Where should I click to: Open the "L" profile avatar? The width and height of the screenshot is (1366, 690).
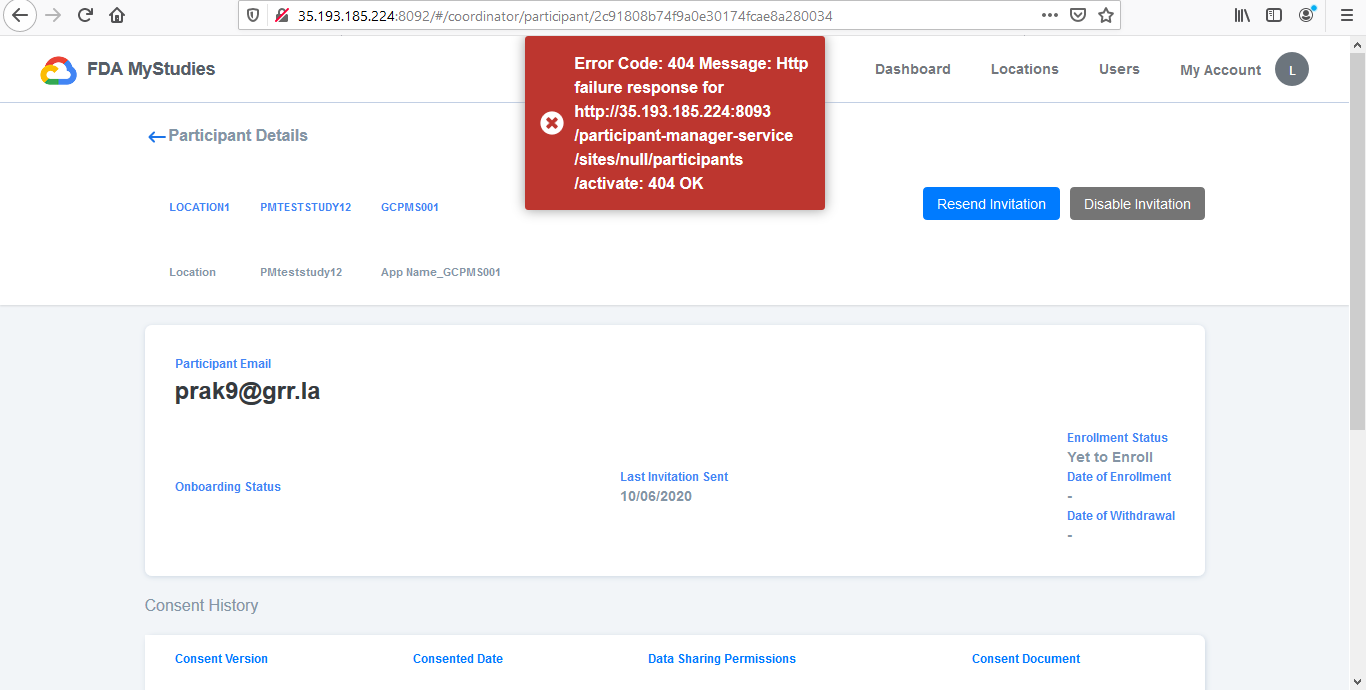point(1291,69)
